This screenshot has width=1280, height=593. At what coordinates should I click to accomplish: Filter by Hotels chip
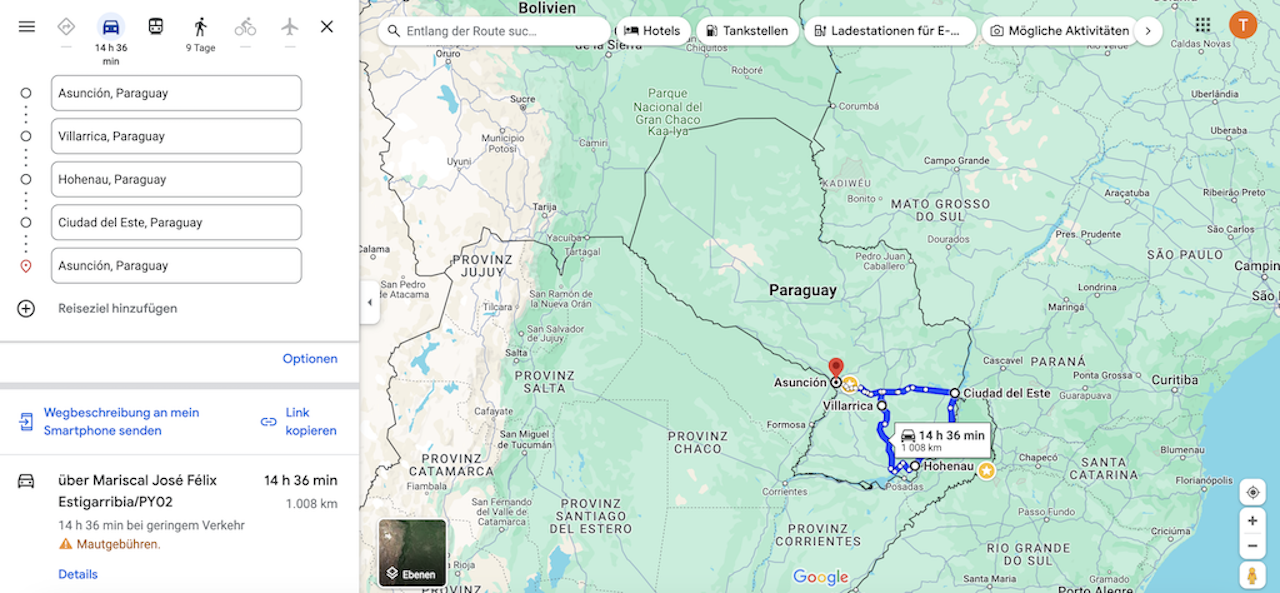pos(652,31)
